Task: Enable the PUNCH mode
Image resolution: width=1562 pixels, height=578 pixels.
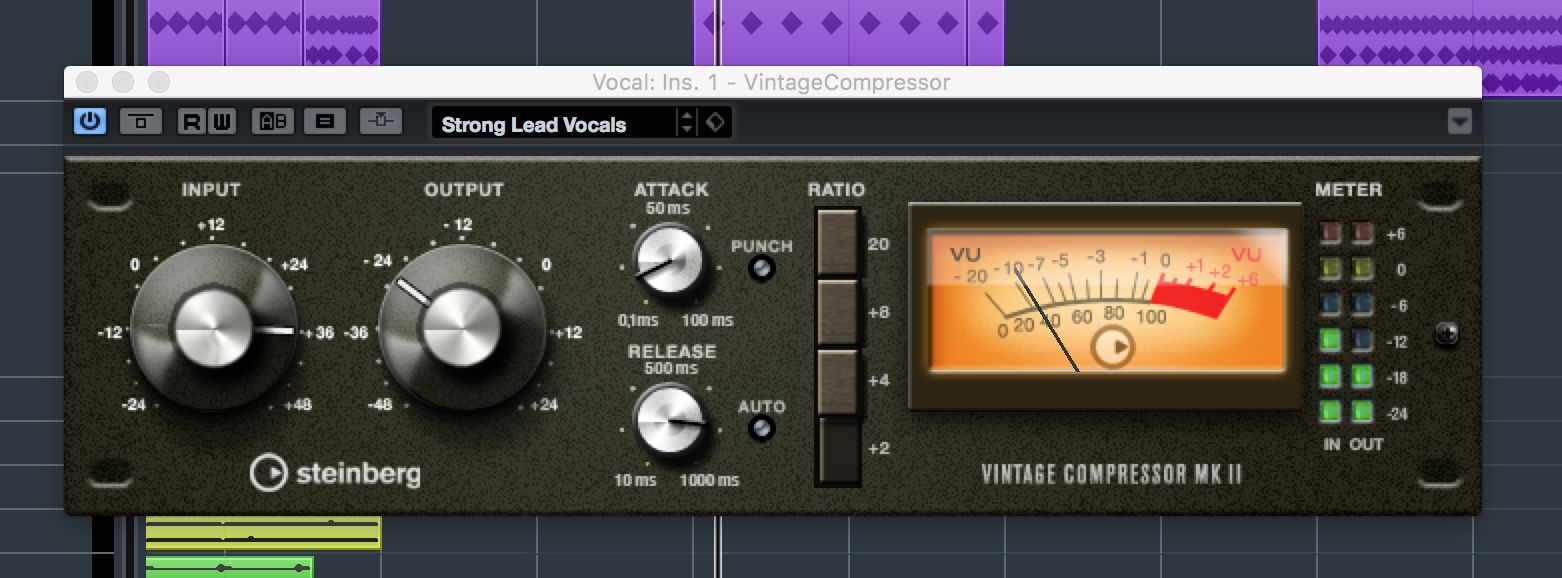Action: (x=761, y=266)
